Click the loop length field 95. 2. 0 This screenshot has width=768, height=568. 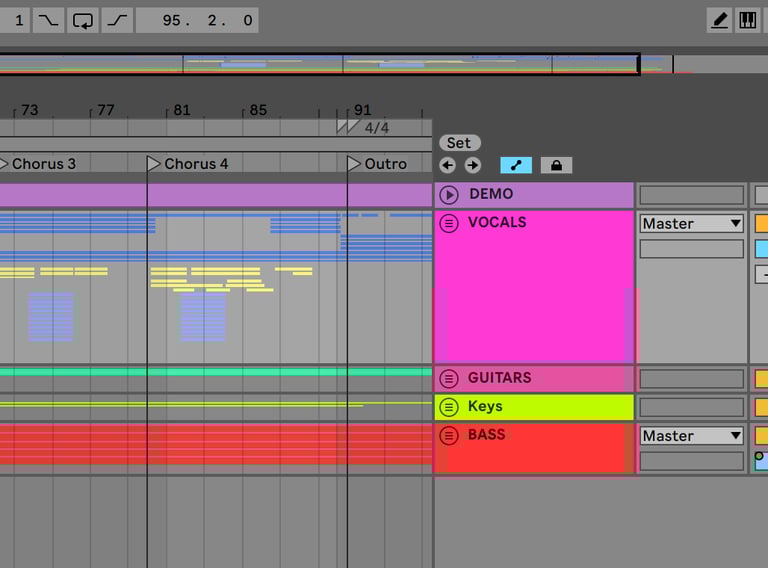pos(197,20)
